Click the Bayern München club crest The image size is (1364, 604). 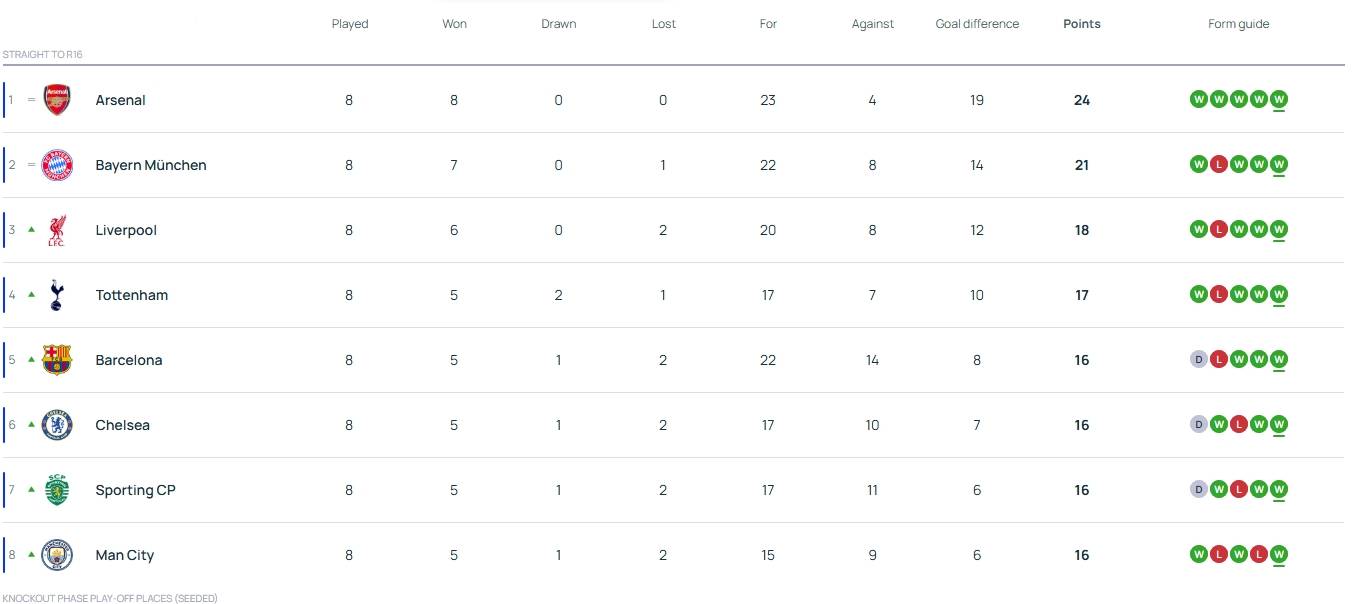57,165
